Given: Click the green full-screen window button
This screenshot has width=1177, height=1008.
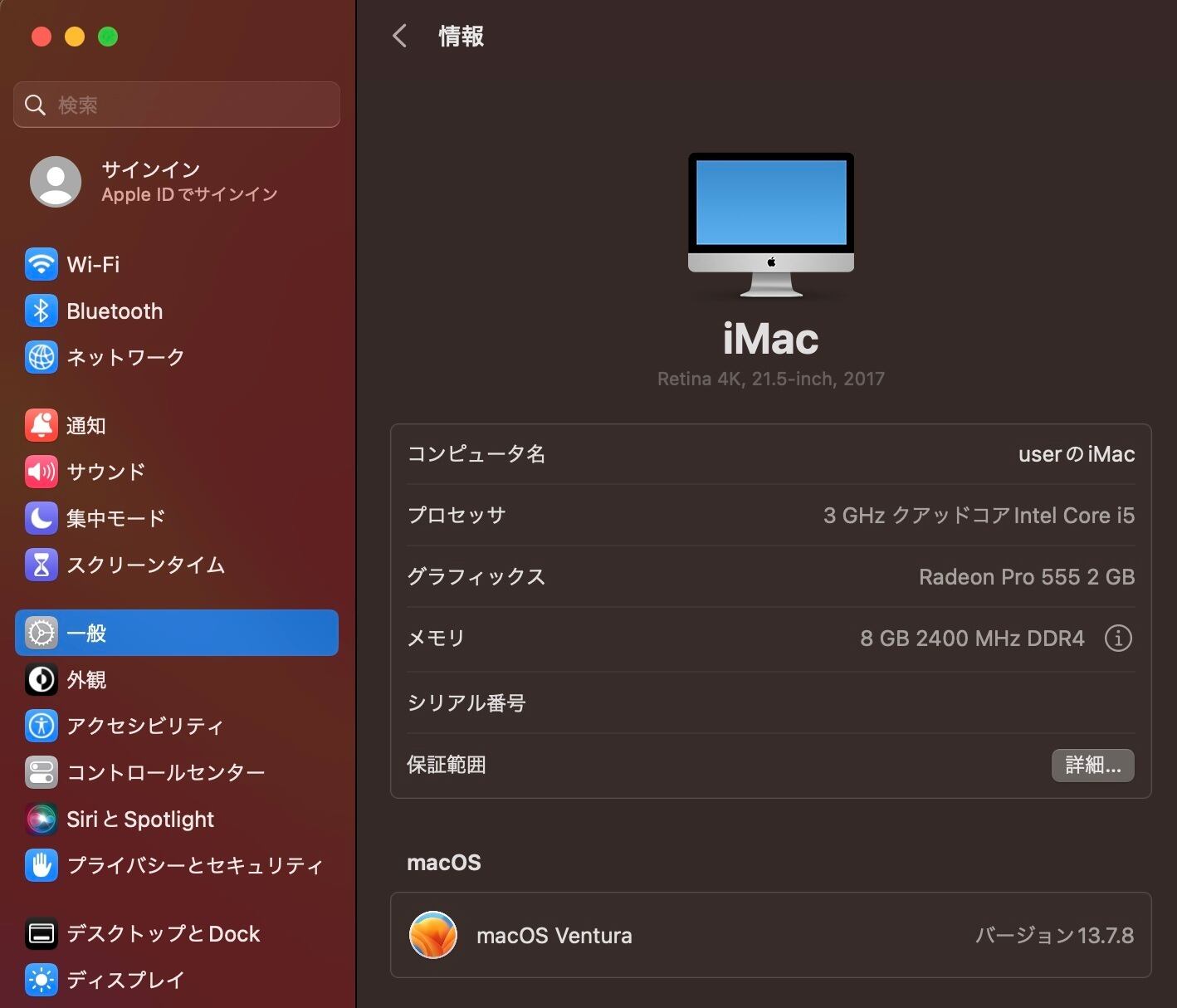Looking at the screenshot, I should [108, 37].
